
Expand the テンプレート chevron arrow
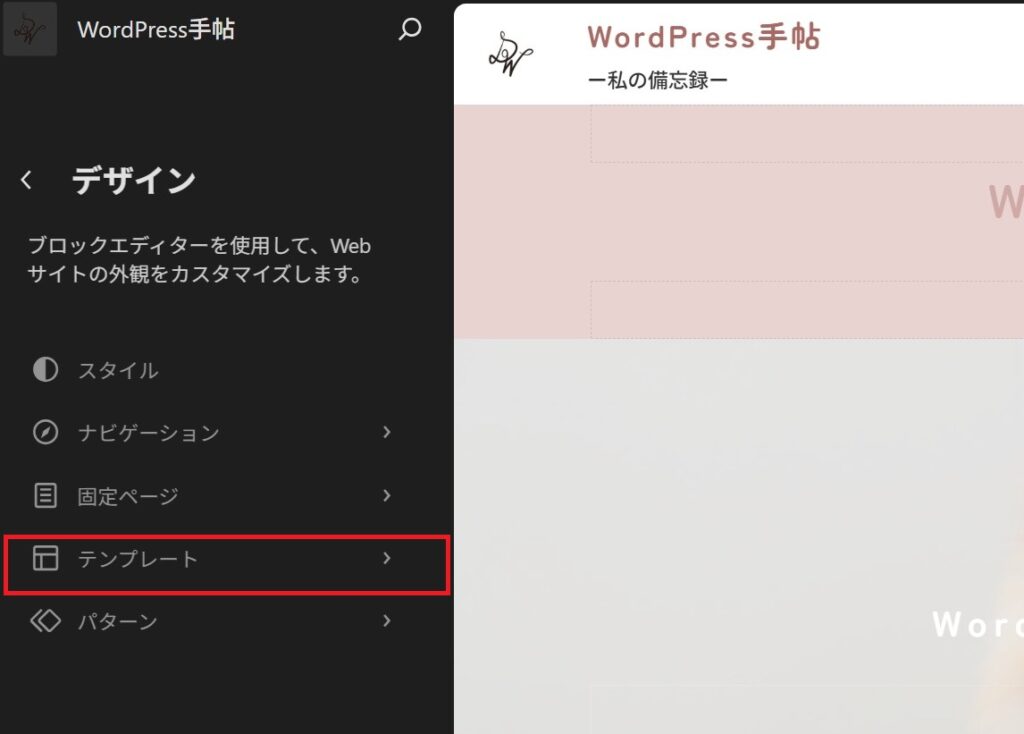tap(387, 558)
